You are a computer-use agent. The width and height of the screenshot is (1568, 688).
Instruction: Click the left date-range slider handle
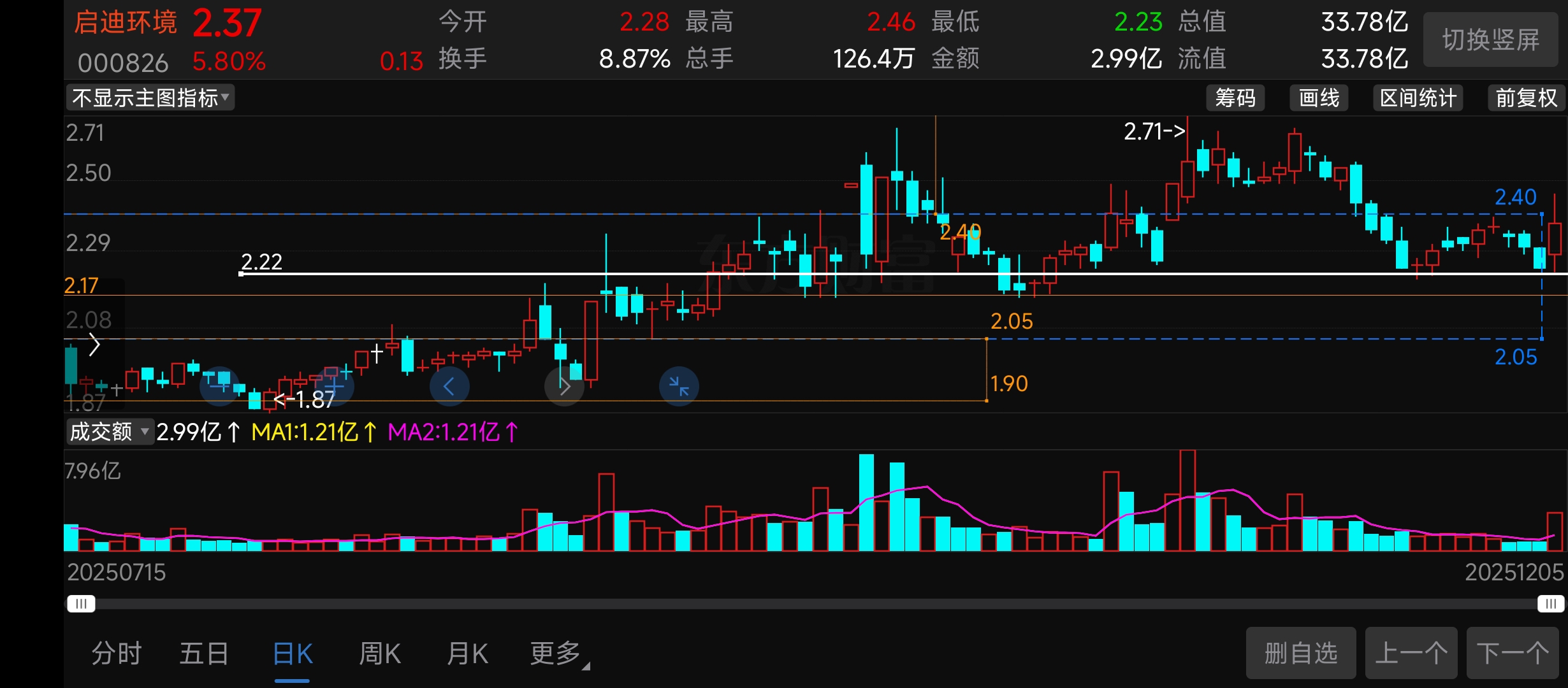coord(81,603)
